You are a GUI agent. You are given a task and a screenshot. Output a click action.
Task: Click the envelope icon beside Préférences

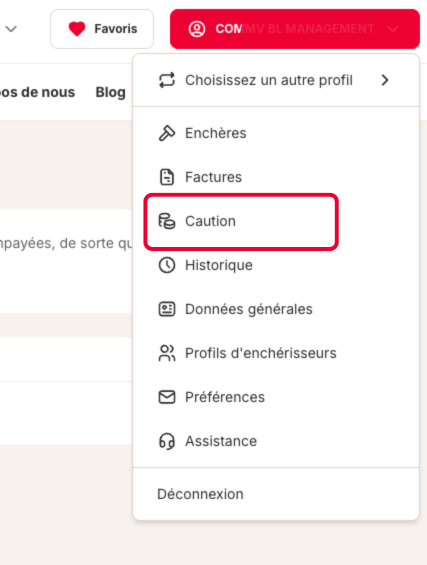[x=167, y=397]
